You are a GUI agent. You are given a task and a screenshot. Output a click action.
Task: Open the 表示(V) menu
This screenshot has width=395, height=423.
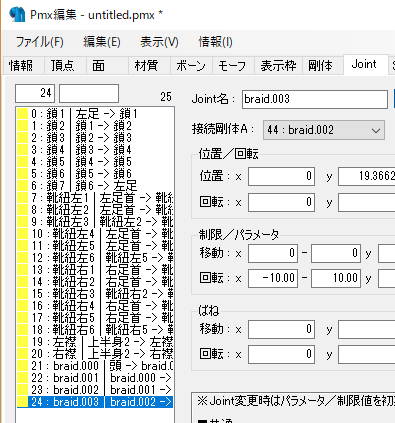[159, 42]
